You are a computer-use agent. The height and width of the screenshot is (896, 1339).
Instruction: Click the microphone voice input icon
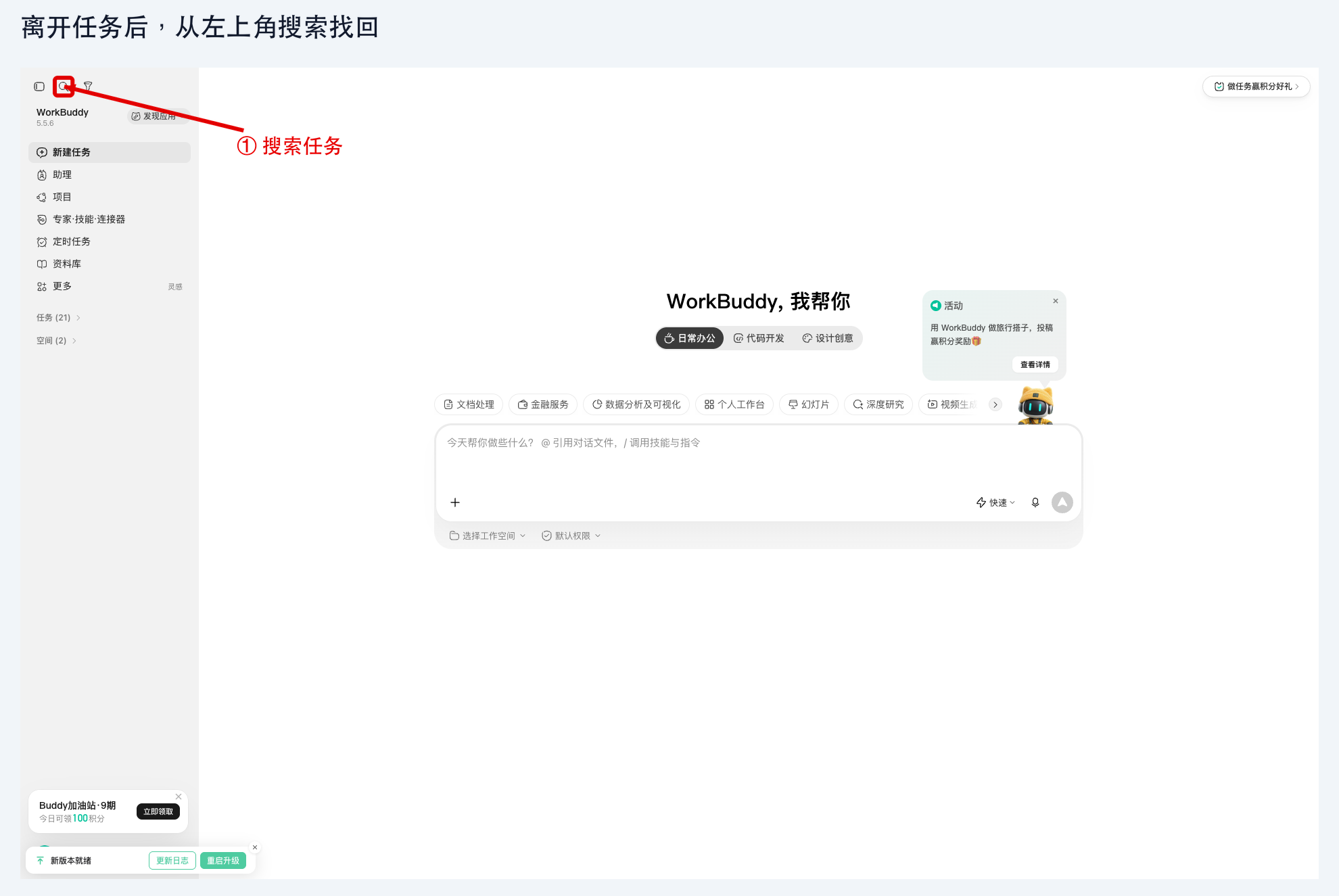[1035, 502]
